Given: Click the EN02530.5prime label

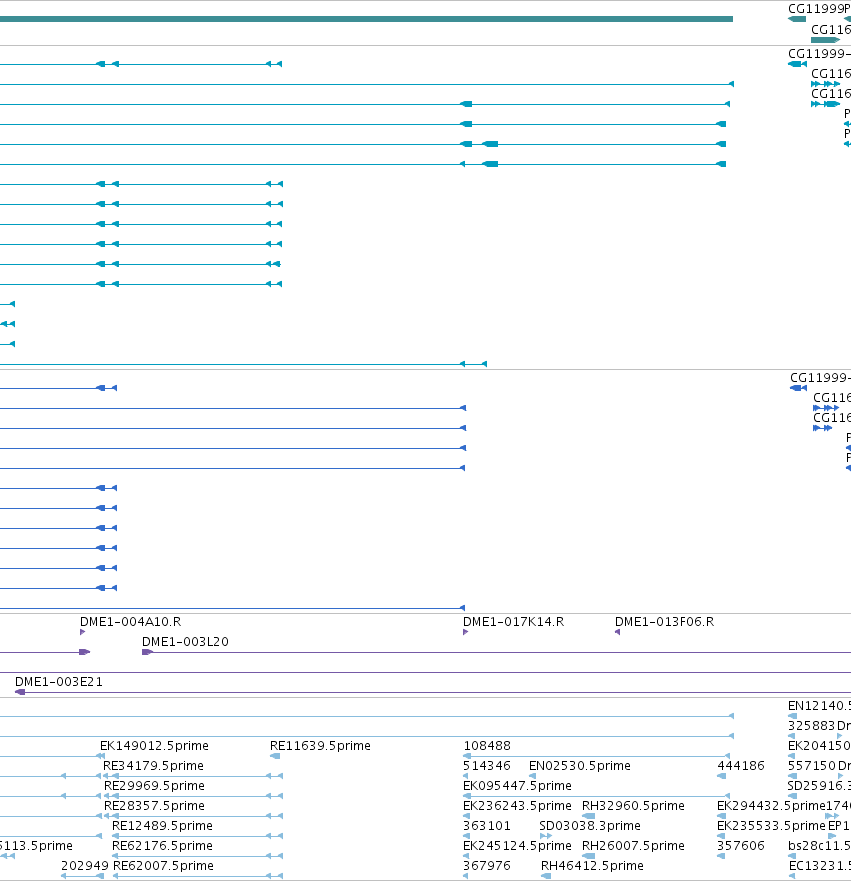Looking at the screenshot, I should tap(580, 766).
